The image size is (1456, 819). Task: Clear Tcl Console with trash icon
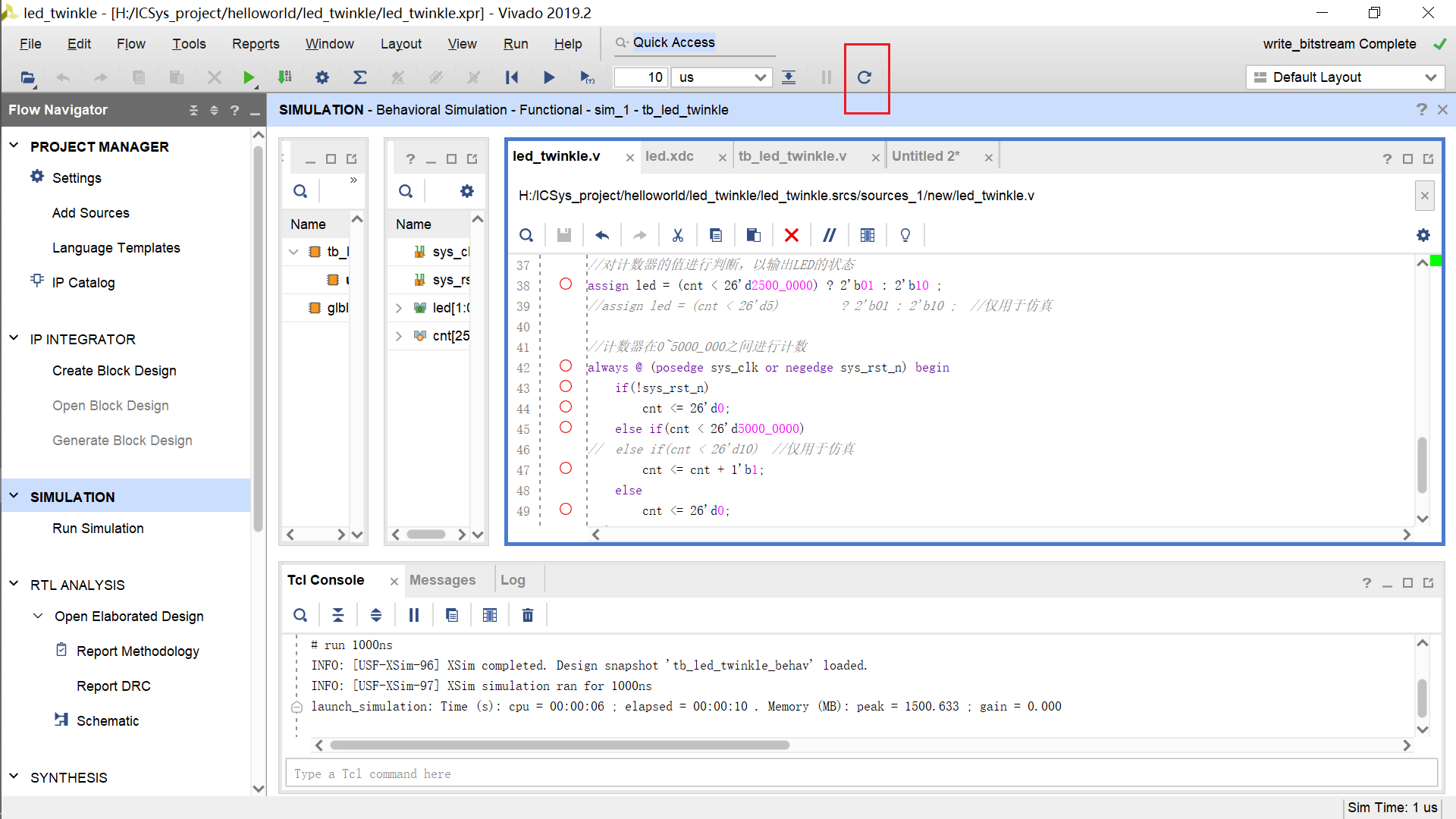tap(528, 615)
